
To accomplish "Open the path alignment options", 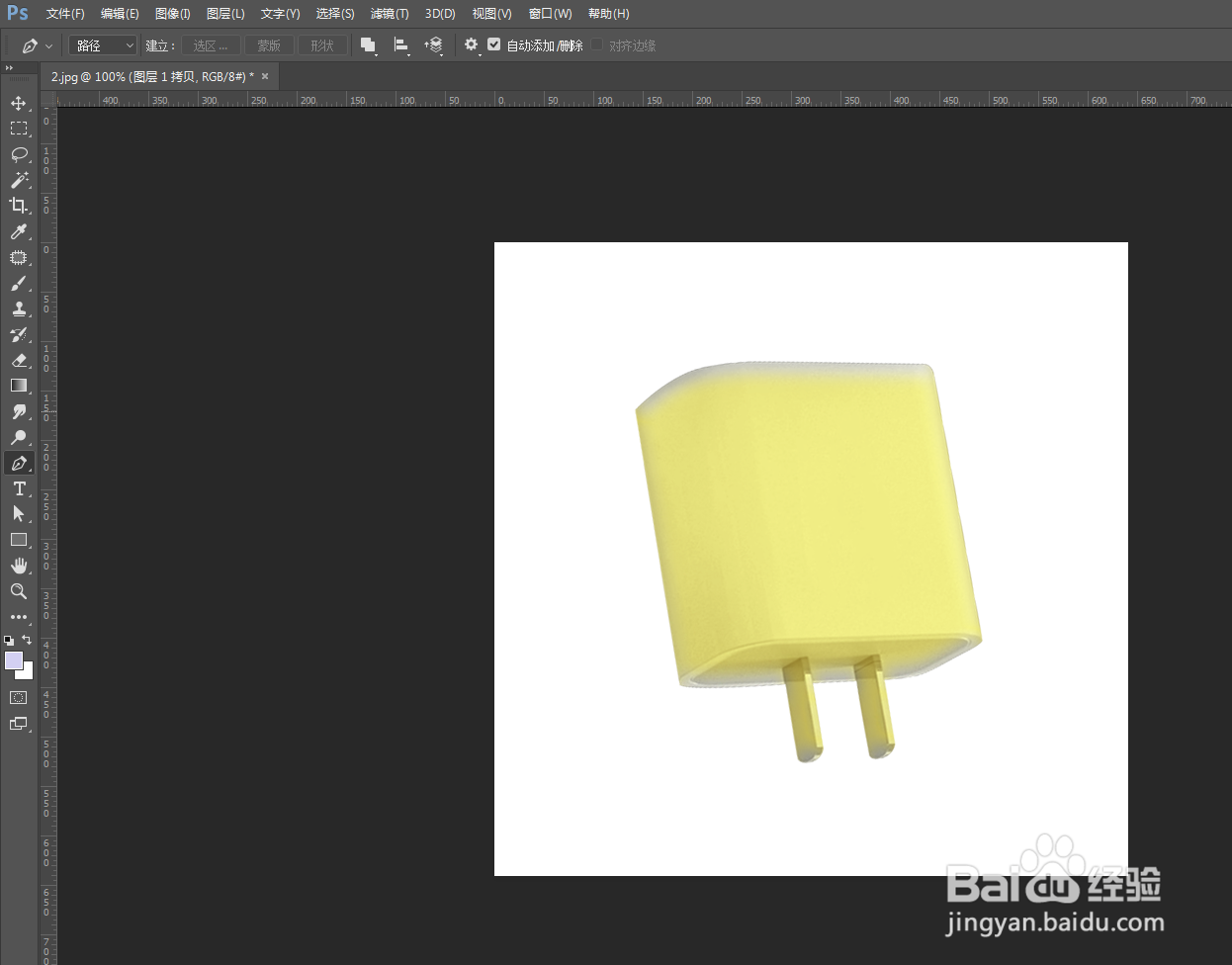I will [401, 45].
